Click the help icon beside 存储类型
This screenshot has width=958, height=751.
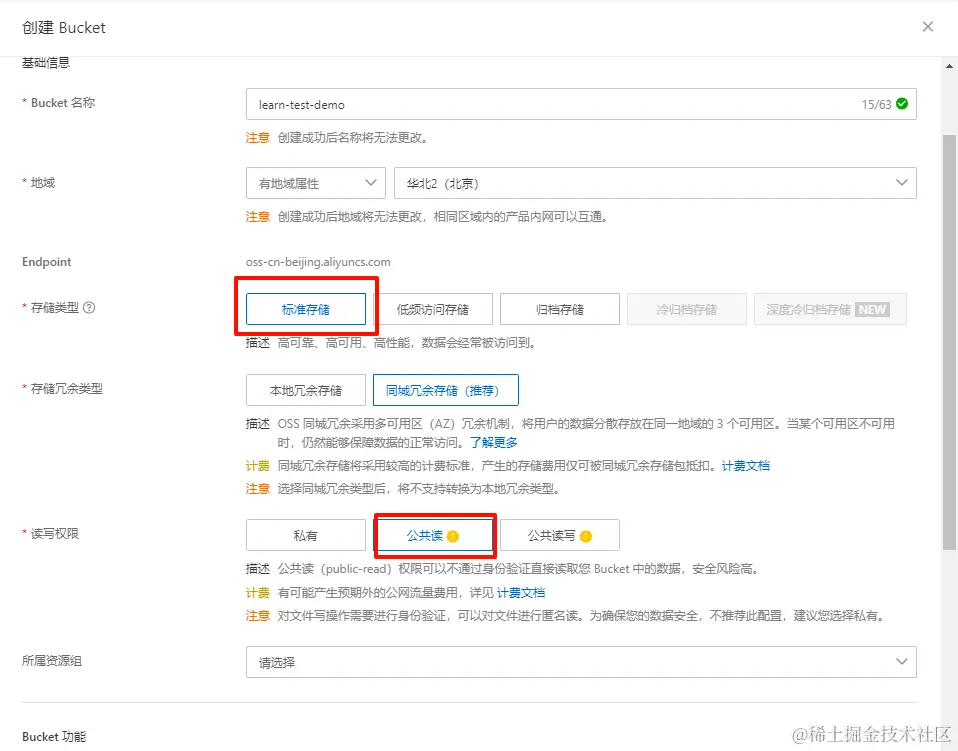tap(89, 307)
